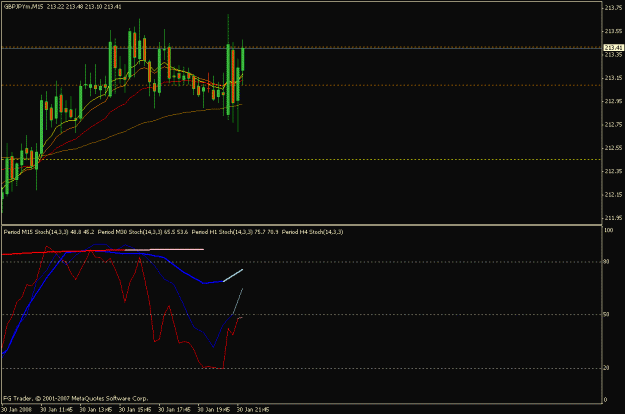Click the 30 Jan 19:45 time label
The width and height of the screenshot is (625, 414).
[214, 410]
